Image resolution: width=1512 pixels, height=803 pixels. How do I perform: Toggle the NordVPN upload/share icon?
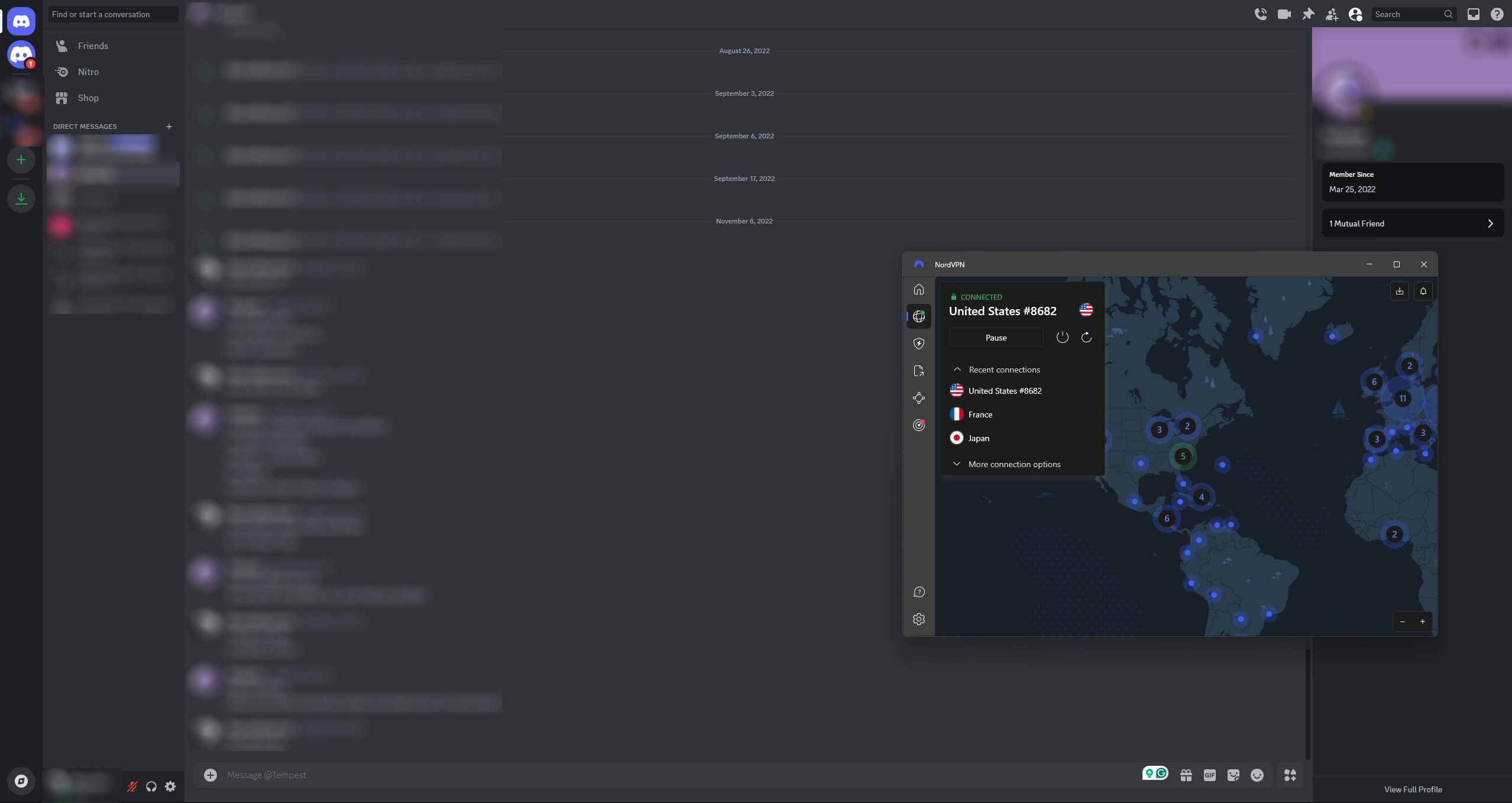[x=1400, y=291]
